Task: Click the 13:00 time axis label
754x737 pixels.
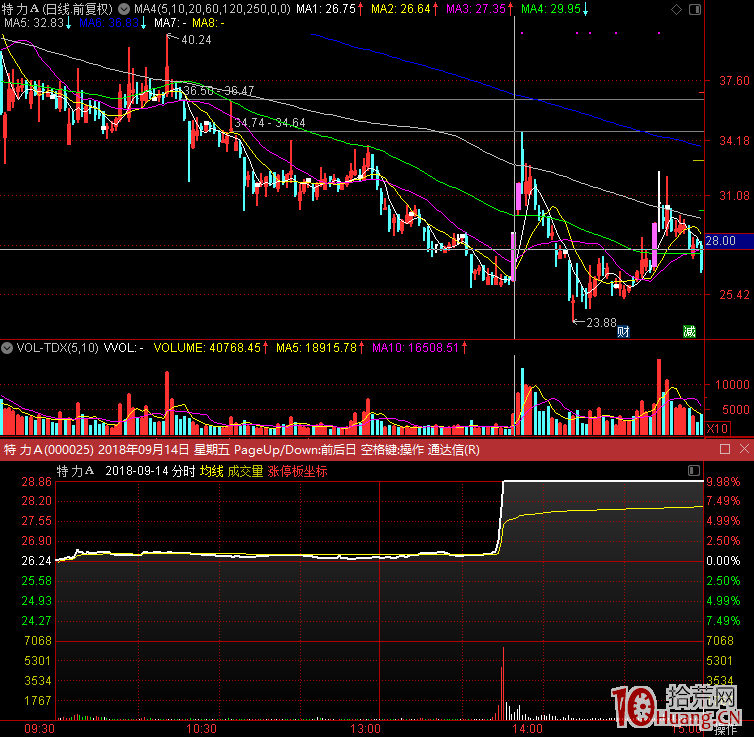Action: coord(365,729)
